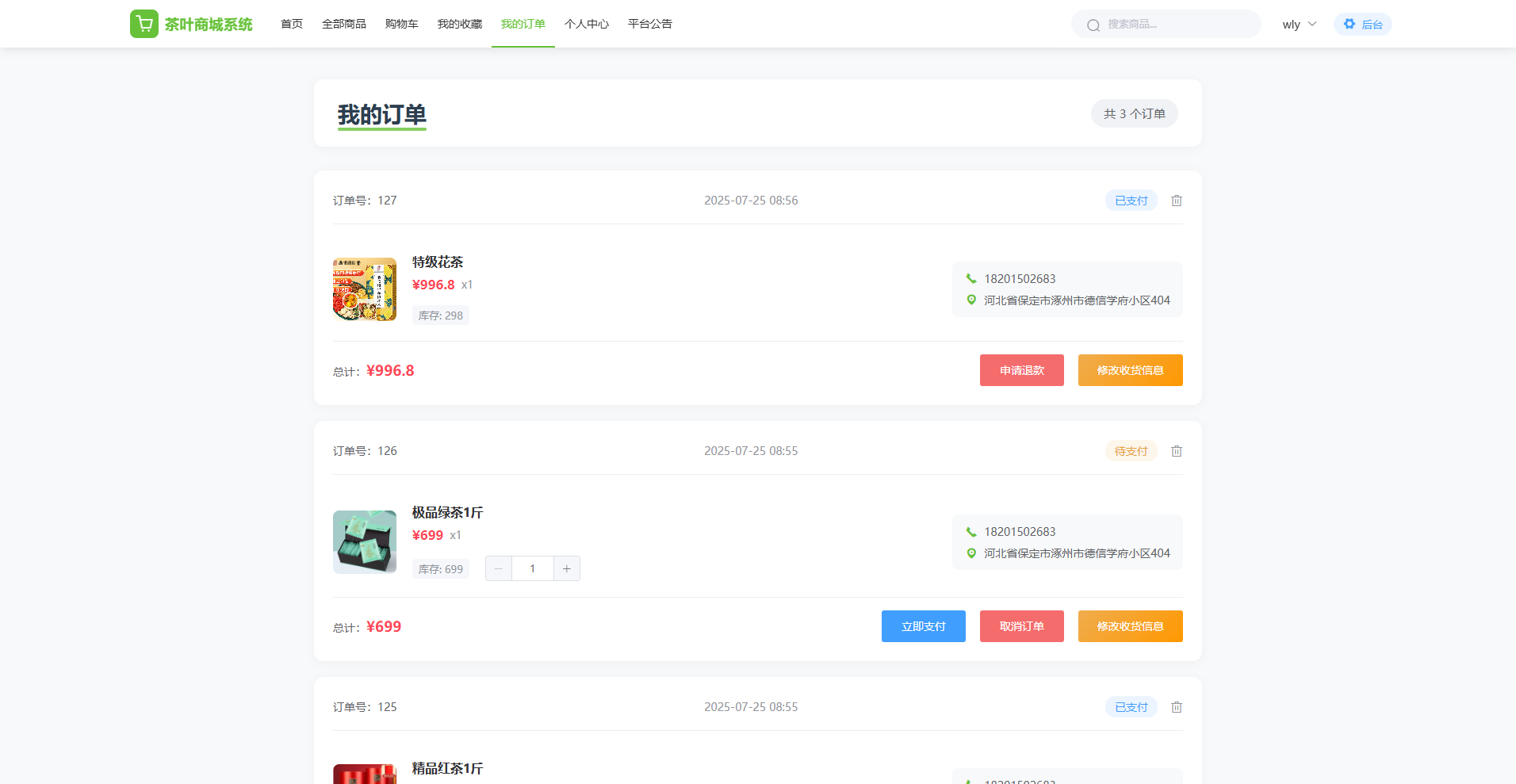Cancel order 126 with 取消订单
Screen dimensions: 1516x784
(1021, 626)
